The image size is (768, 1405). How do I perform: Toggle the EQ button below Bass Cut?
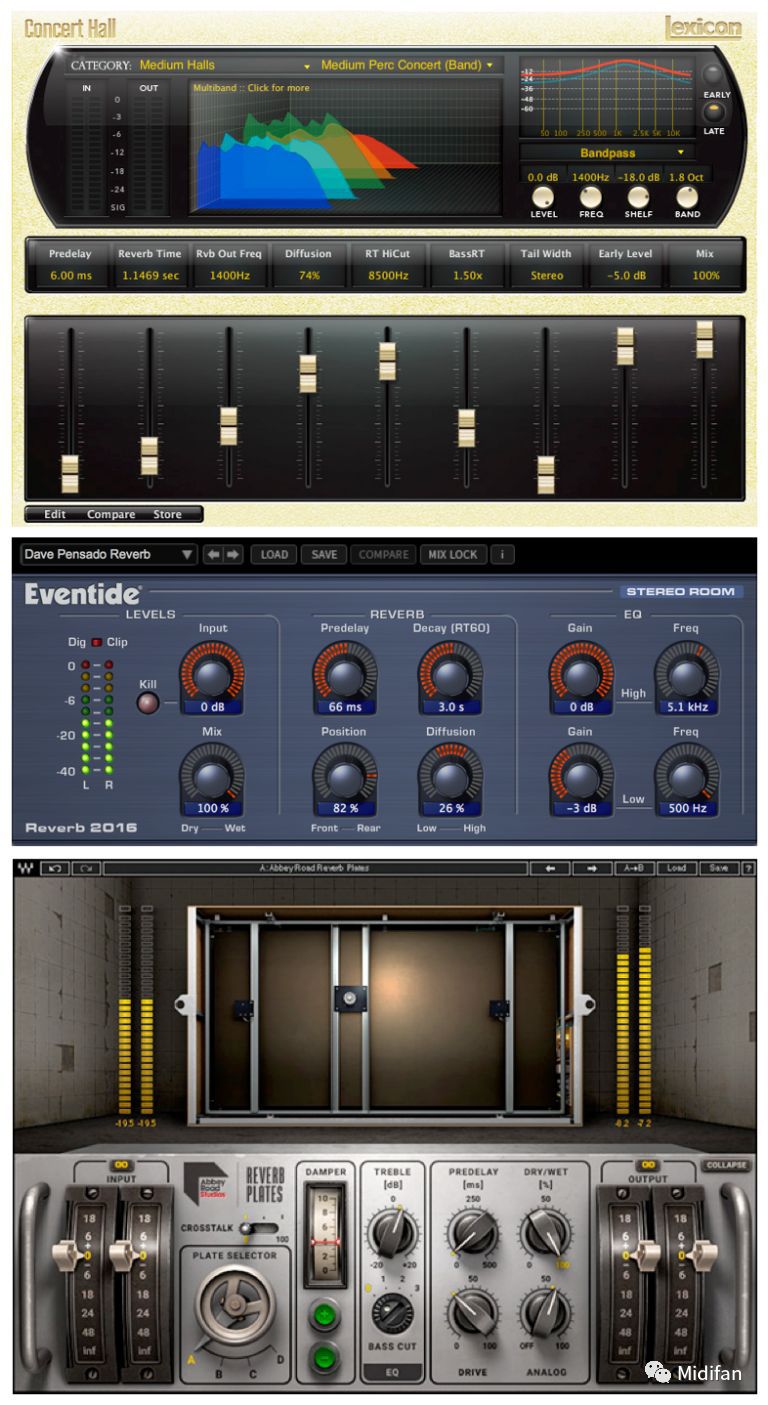tap(392, 1372)
